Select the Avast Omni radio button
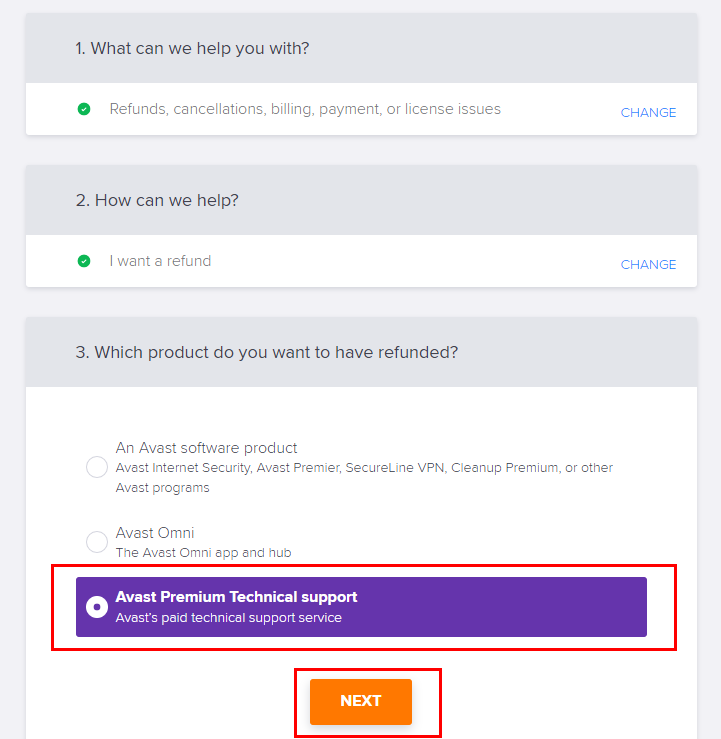Image resolution: width=721 pixels, height=739 pixels. click(97, 542)
